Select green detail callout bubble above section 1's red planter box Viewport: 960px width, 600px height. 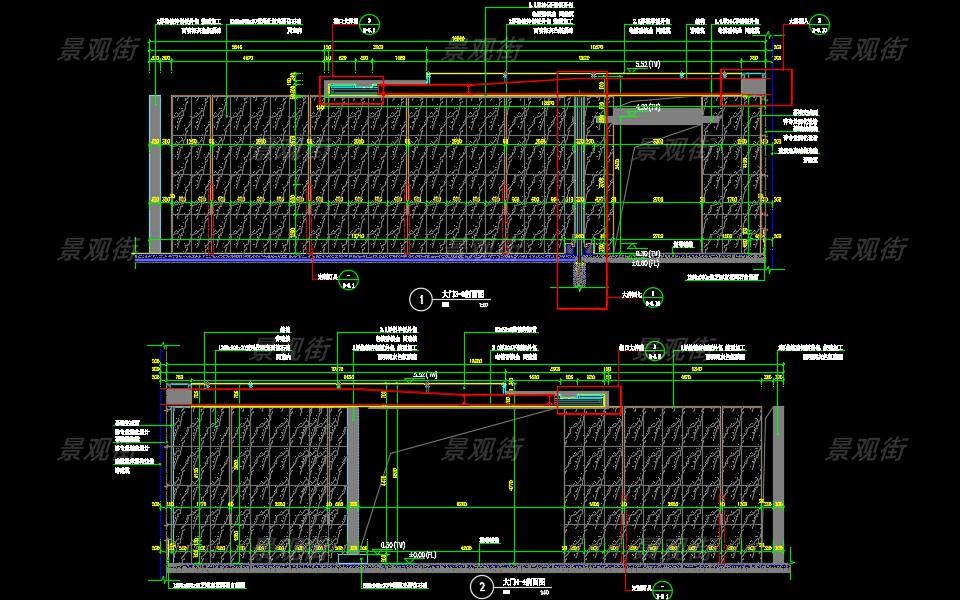[368, 21]
